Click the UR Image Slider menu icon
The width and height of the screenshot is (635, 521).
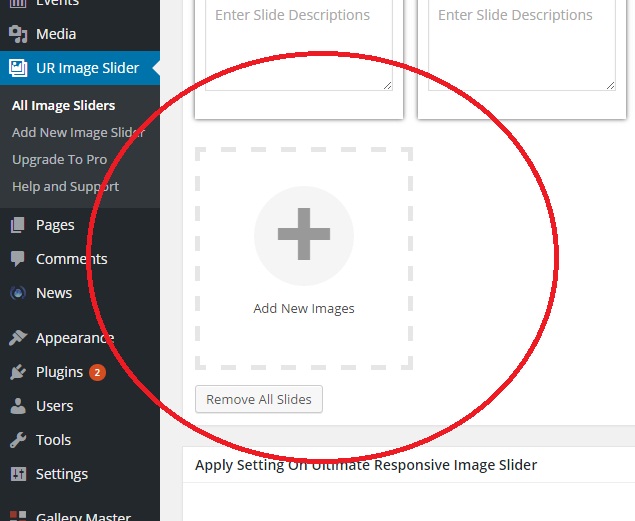[x=18, y=68]
